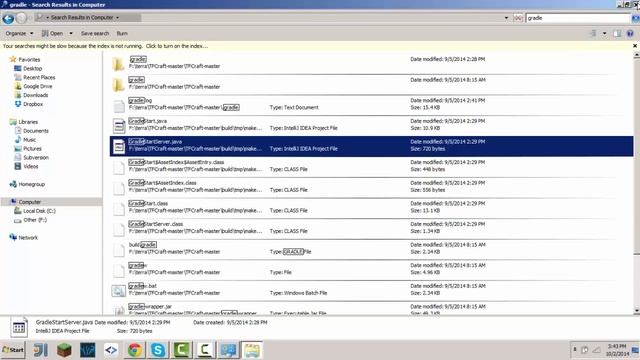Select the gradle-wrapper.jar file
The width and height of the screenshot is (640, 360).
(x=371, y=309)
